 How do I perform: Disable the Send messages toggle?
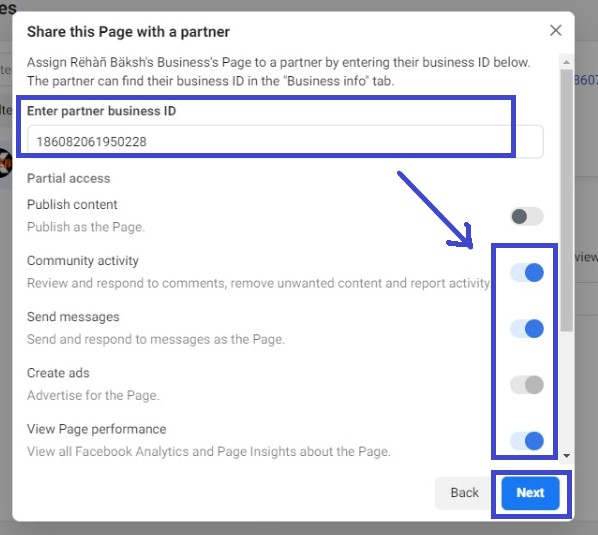click(527, 329)
